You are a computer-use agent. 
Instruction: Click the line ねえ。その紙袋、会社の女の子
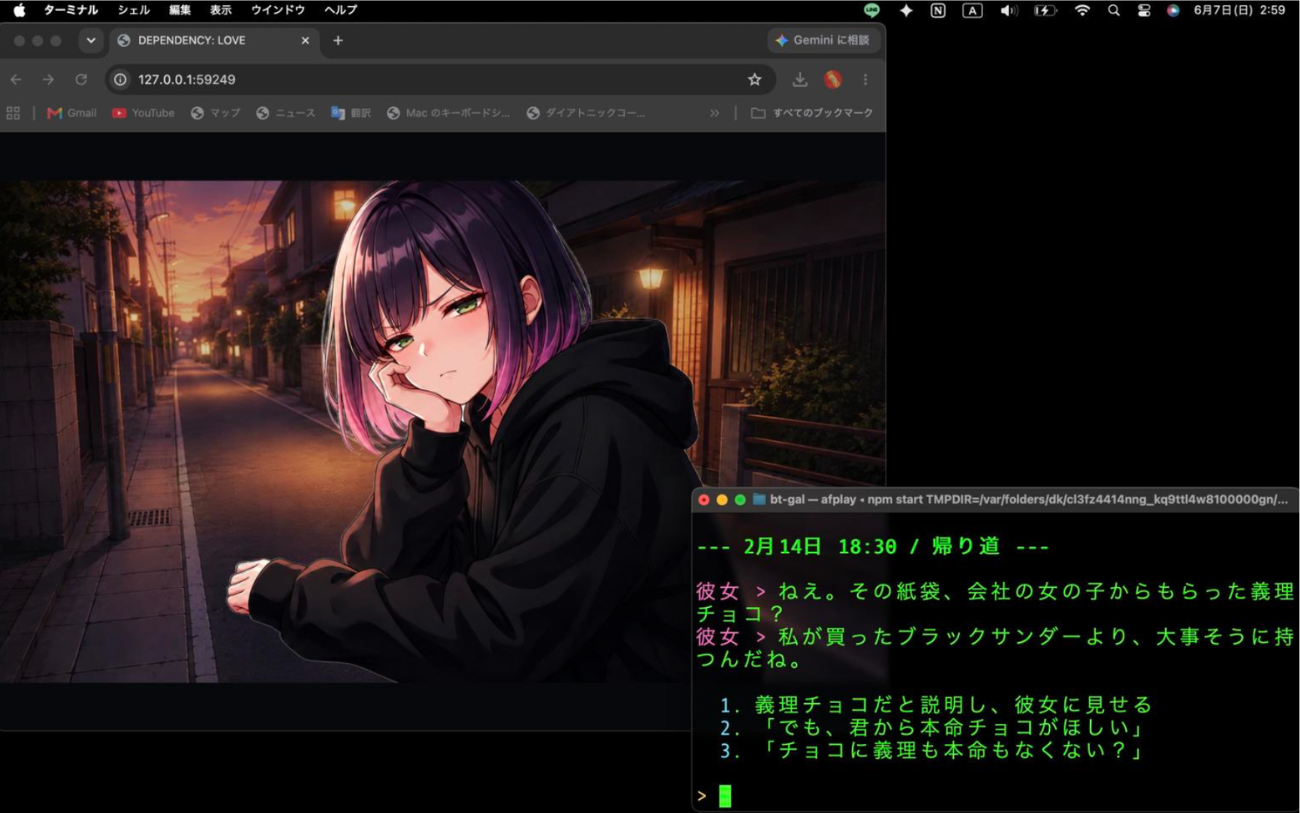pyautogui.click(x=995, y=602)
